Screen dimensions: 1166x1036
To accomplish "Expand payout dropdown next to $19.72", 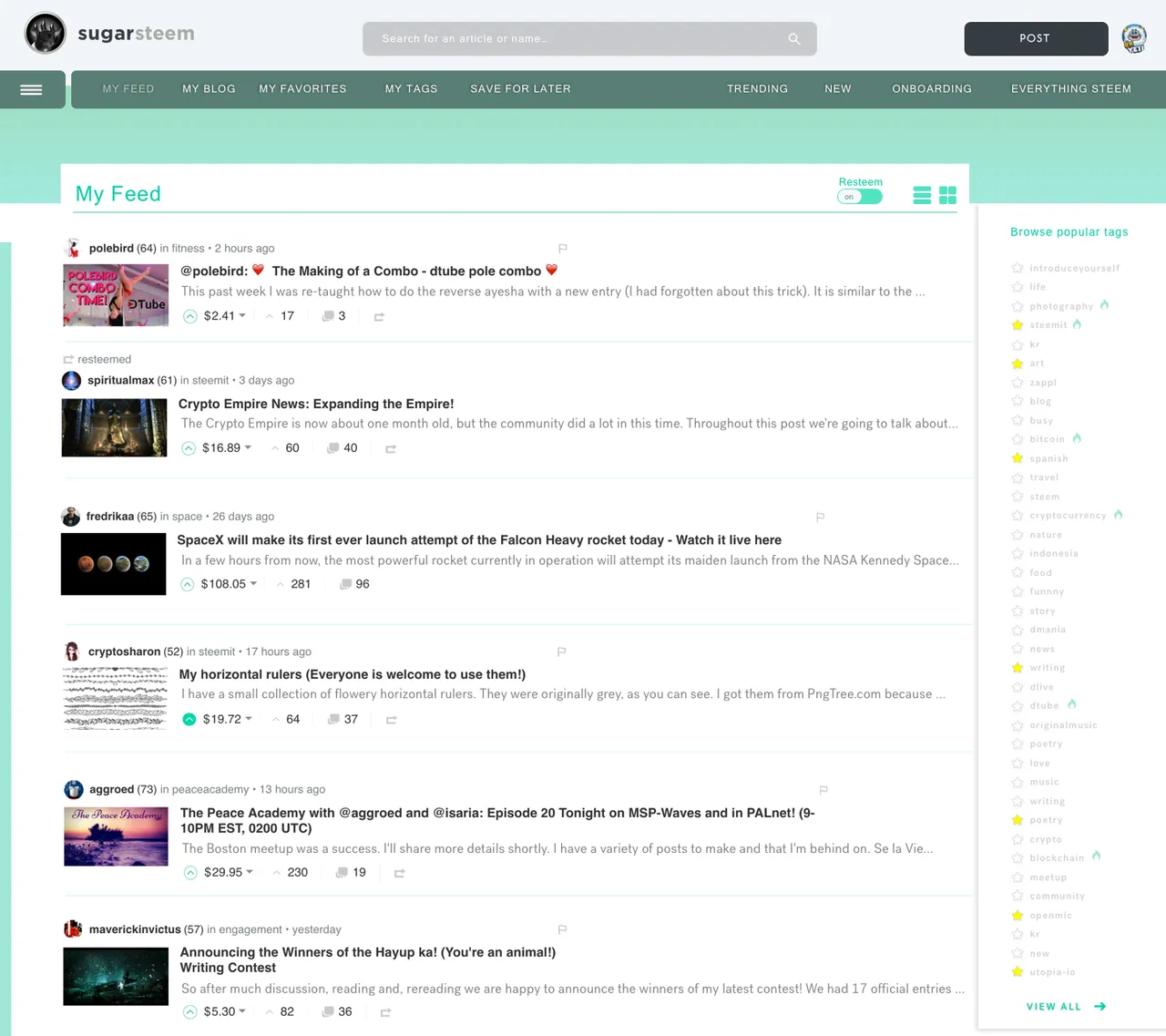I will (249, 719).
